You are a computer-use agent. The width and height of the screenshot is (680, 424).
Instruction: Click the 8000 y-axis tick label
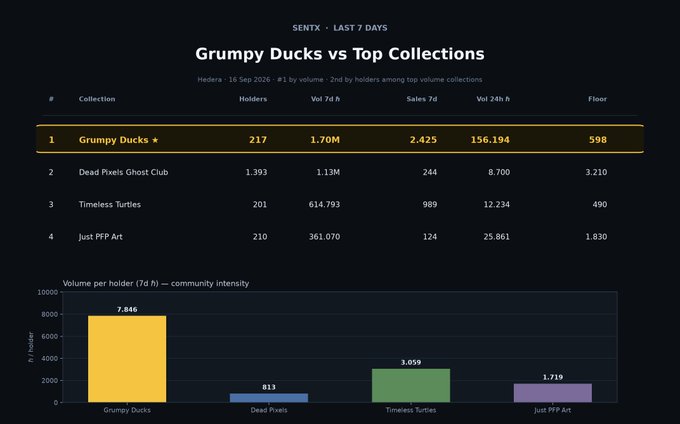tap(49, 314)
